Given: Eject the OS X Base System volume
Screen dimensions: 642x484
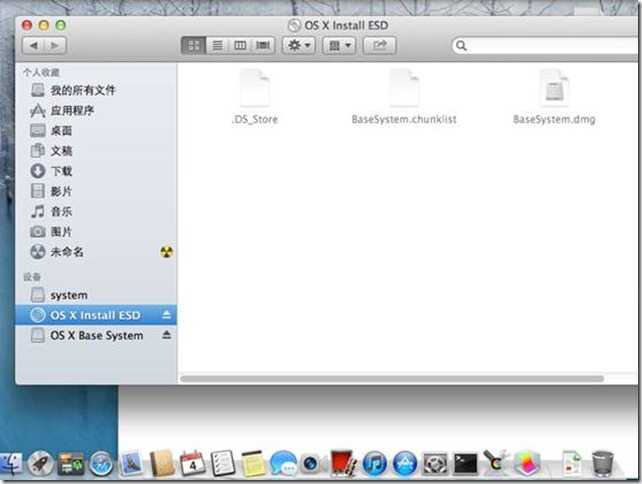Looking at the screenshot, I should coord(166,335).
